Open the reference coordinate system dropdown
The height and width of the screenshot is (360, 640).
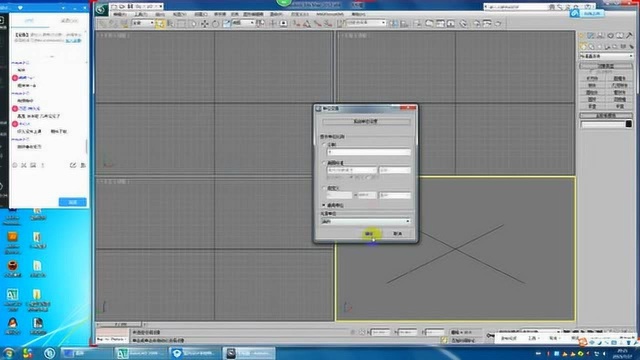click(243, 23)
